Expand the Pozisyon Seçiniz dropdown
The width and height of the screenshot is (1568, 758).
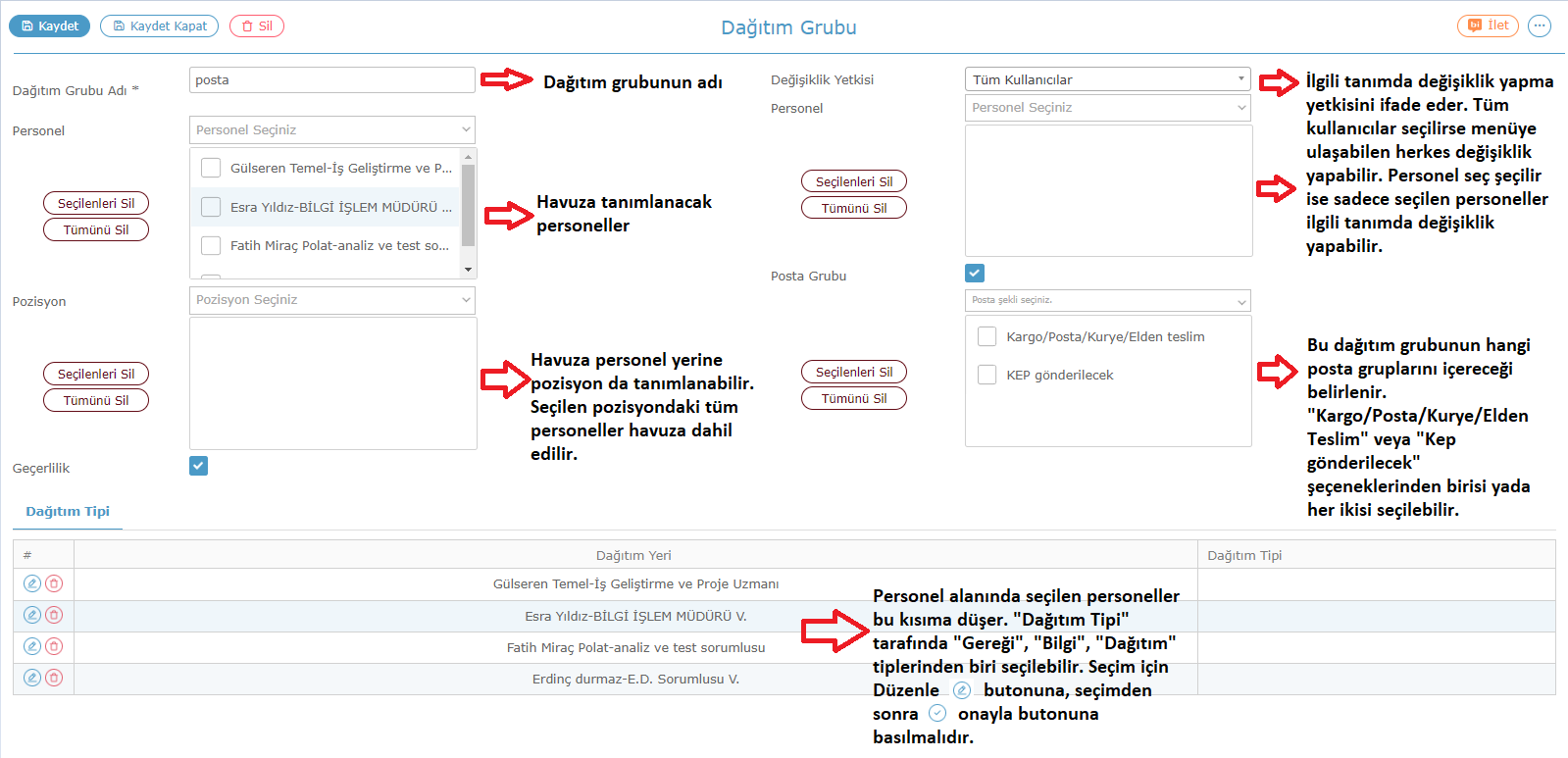(332, 300)
